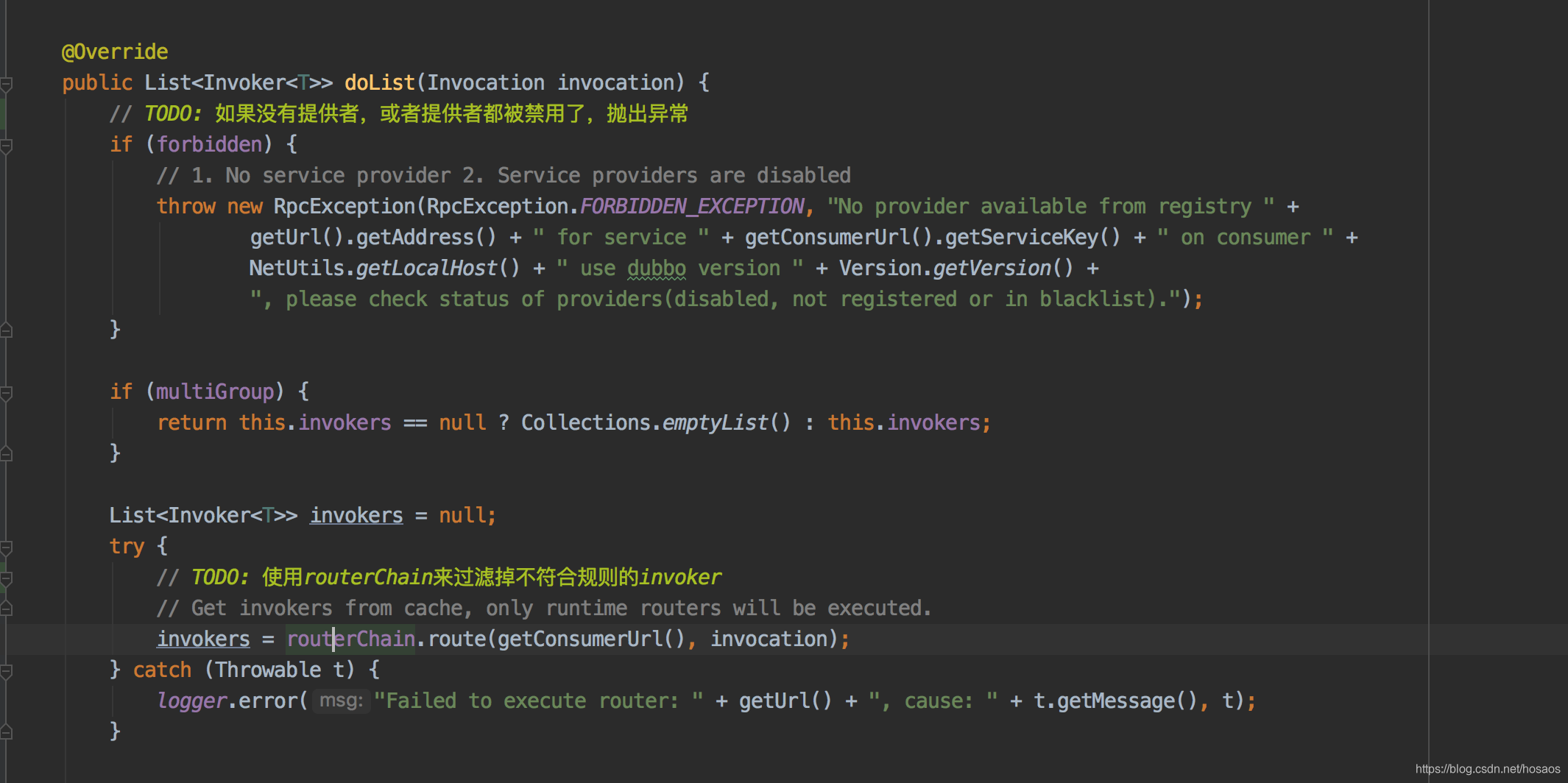
Task: Collapse the if (forbidden) block fold marker
Action: pyautogui.click(x=6, y=146)
